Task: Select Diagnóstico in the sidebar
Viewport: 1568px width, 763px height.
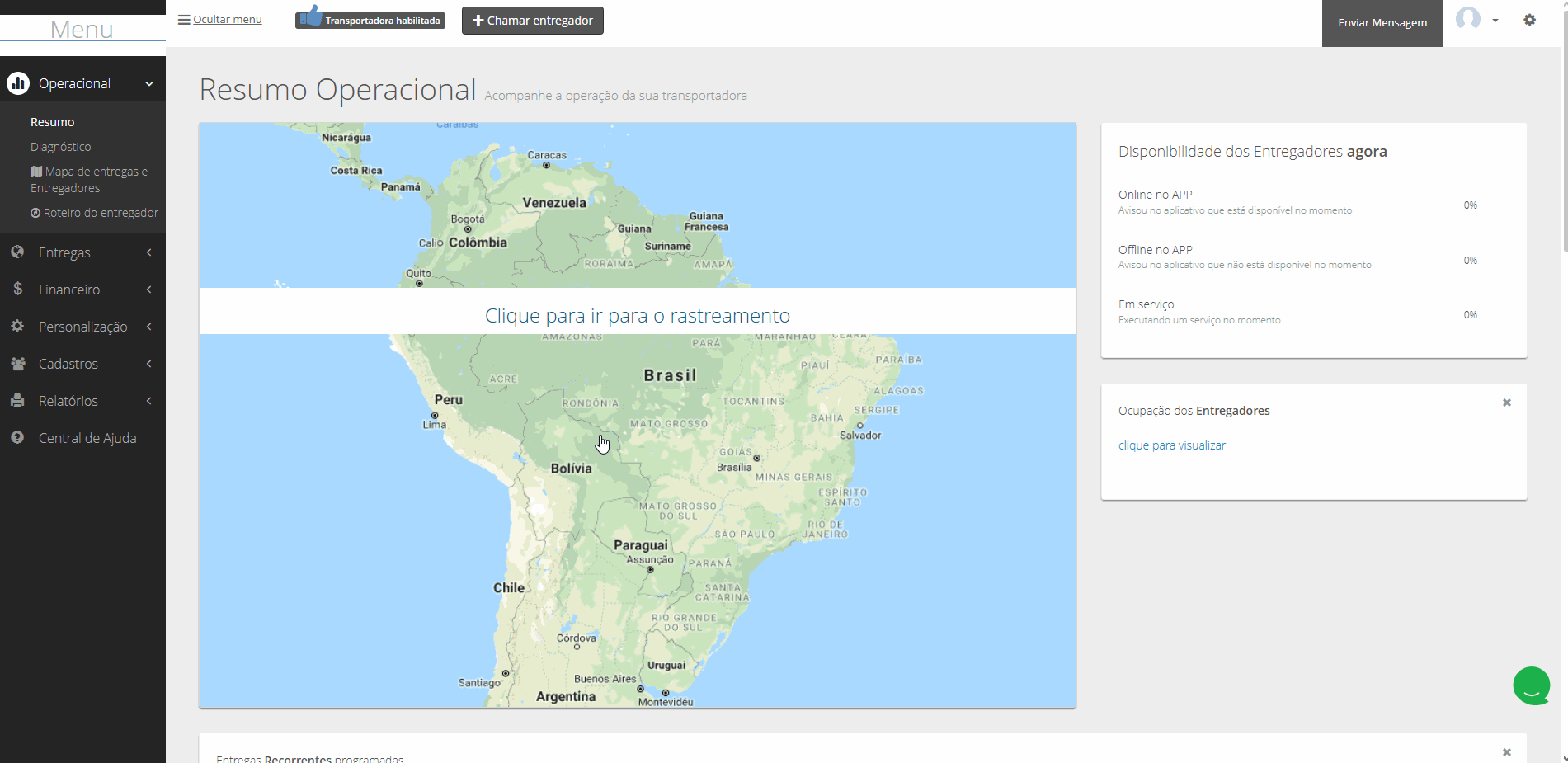Action: 61,147
